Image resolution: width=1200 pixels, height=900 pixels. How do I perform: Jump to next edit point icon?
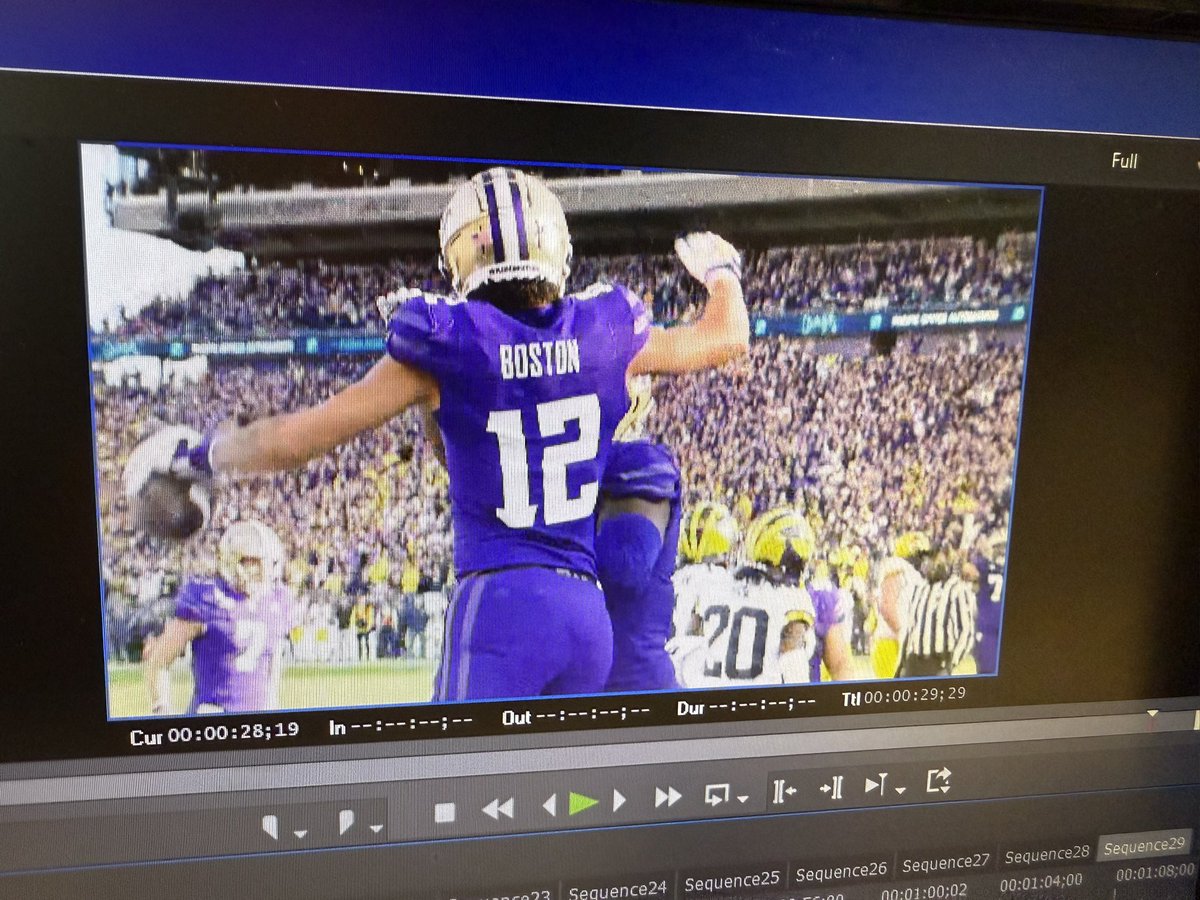(832, 787)
